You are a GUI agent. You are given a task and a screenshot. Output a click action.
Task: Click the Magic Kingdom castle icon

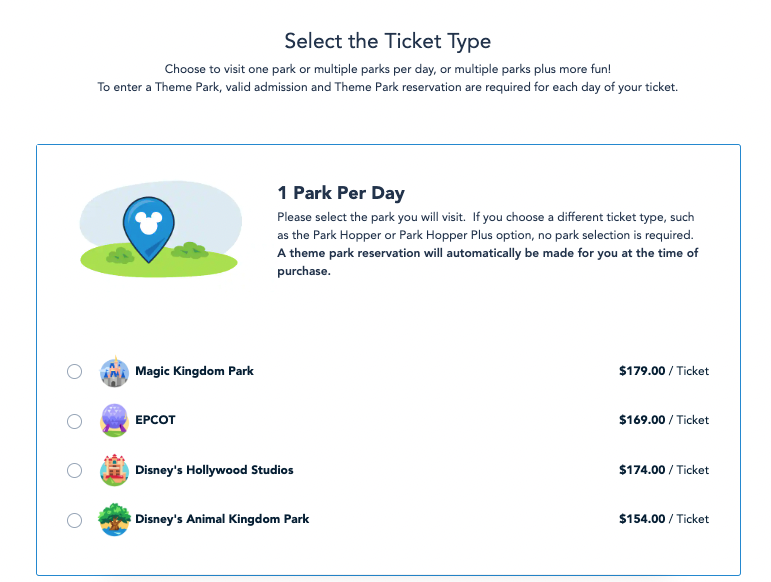(114, 372)
